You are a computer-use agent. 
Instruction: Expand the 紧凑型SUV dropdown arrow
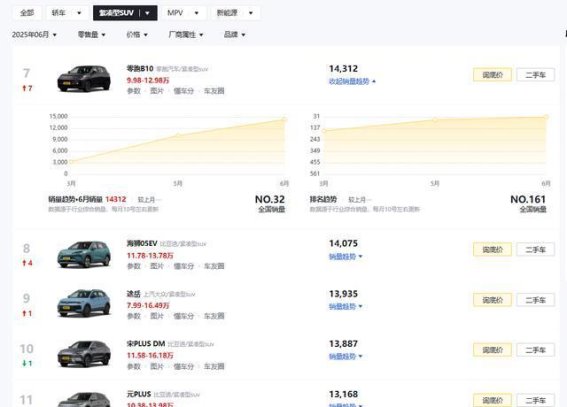pyautogui.click(x=148, y=13)
